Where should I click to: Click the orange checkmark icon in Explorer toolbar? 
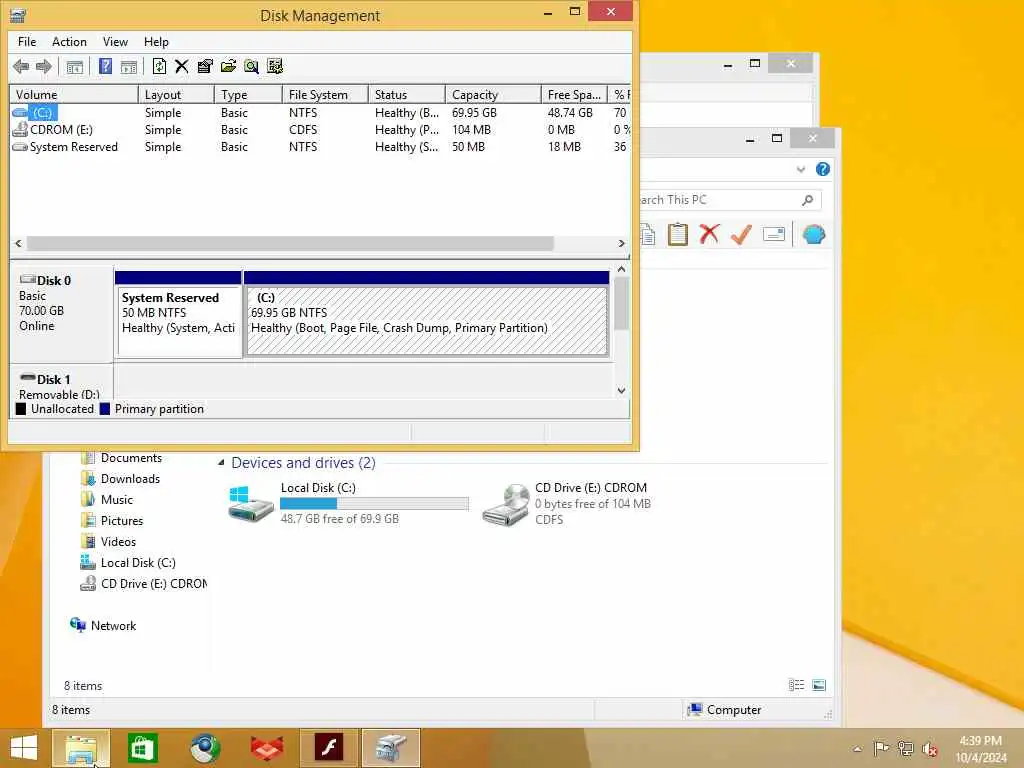tap(741, 234)
